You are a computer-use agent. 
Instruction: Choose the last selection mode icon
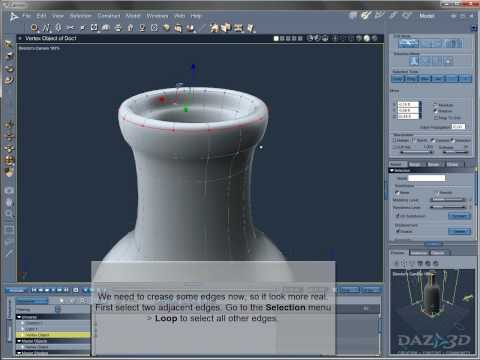(448, 61)
